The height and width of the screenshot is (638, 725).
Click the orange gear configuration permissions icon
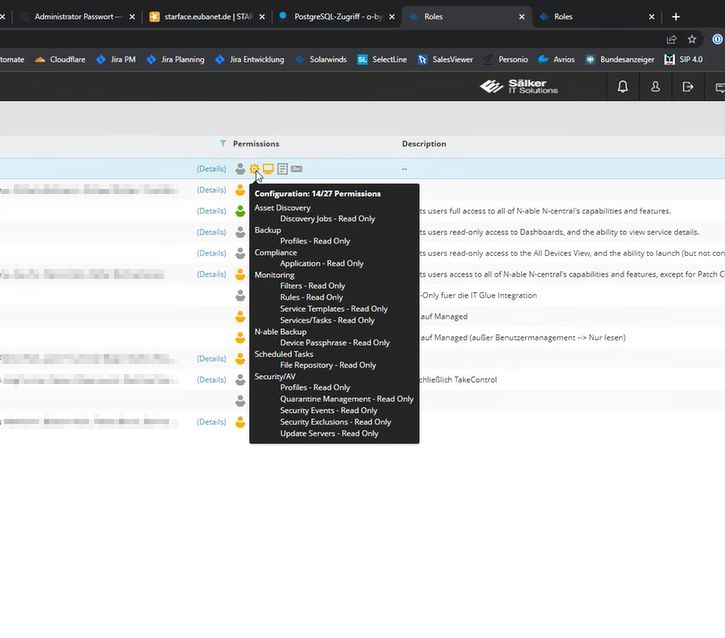coord(254,169)
